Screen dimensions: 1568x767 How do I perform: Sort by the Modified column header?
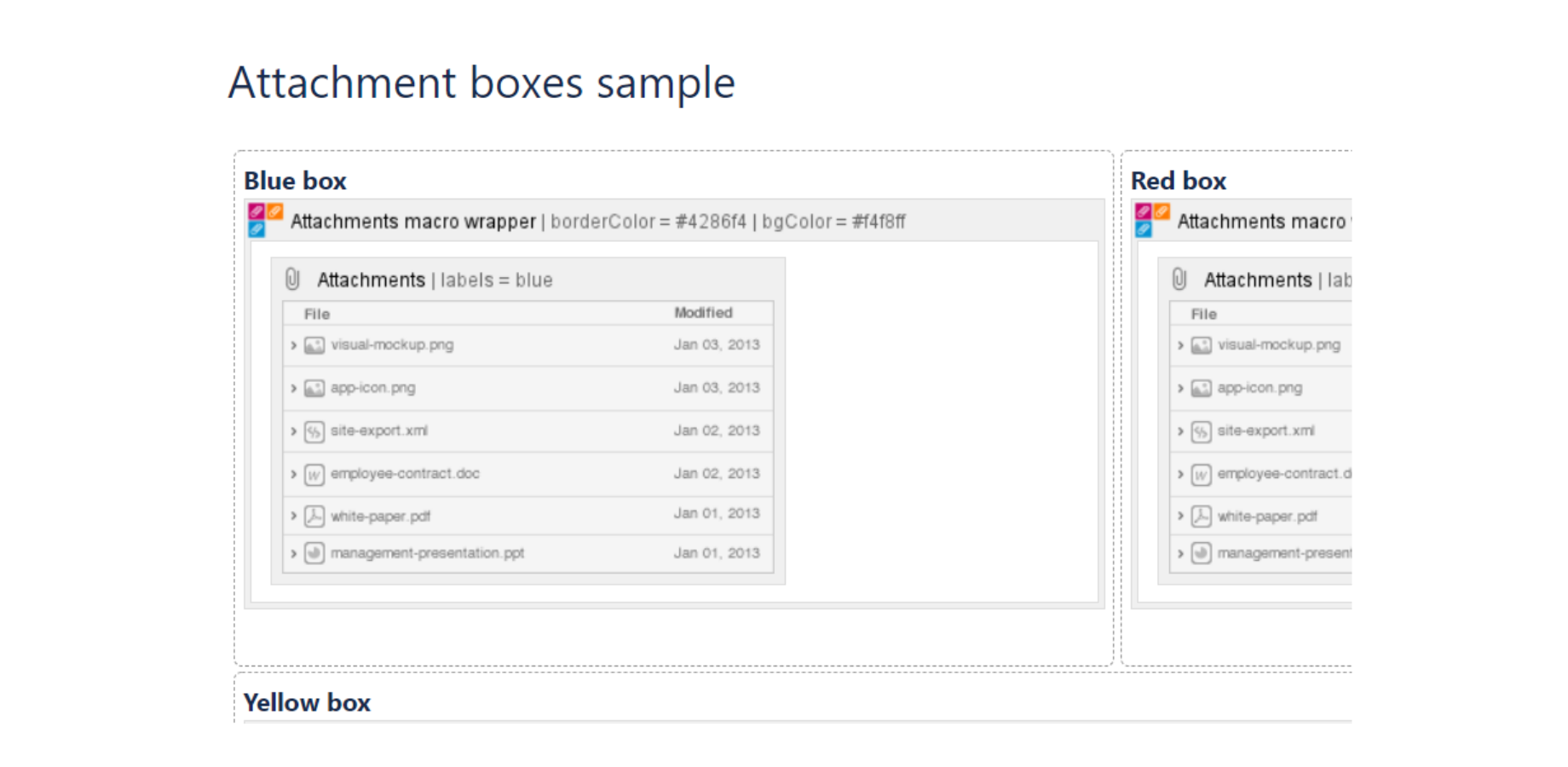pyautogui.click(x=703, y=313)
